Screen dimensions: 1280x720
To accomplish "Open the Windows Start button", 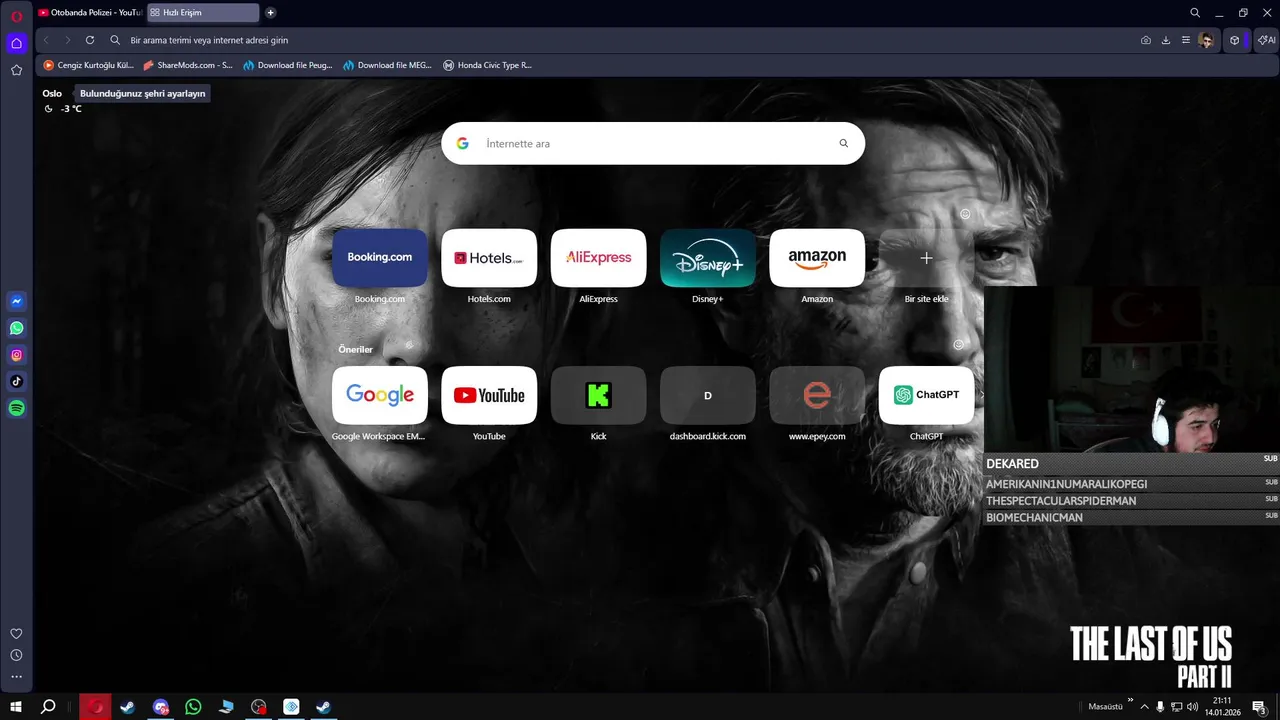I will point(16,707).
